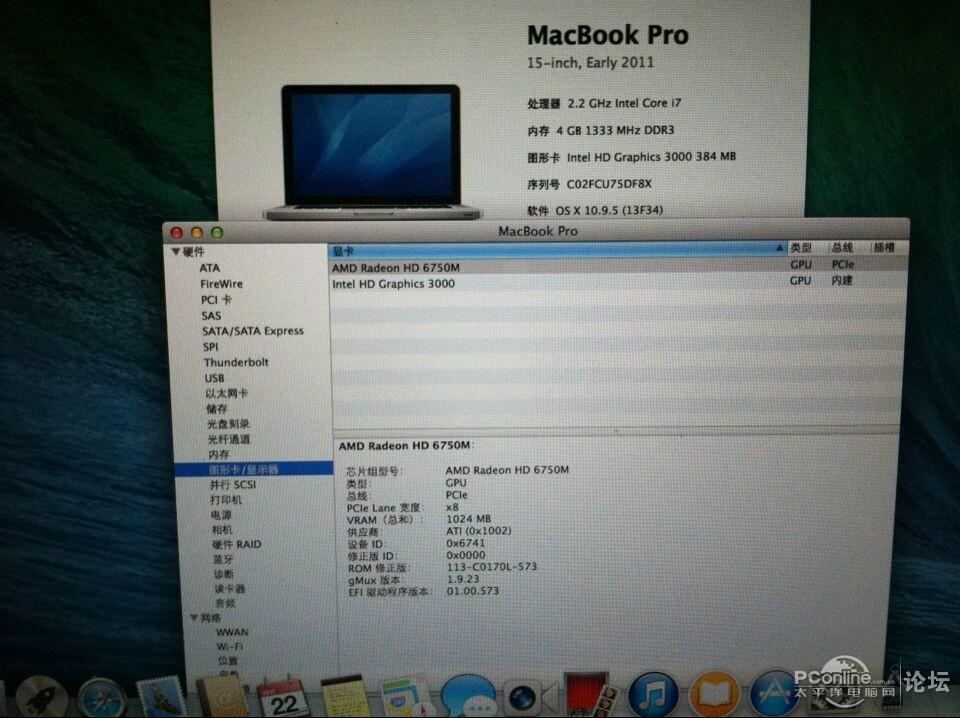Show USB device information
The height and width of the screenshot is (718, 960).
pyautogui.click(x=214, y=378)
